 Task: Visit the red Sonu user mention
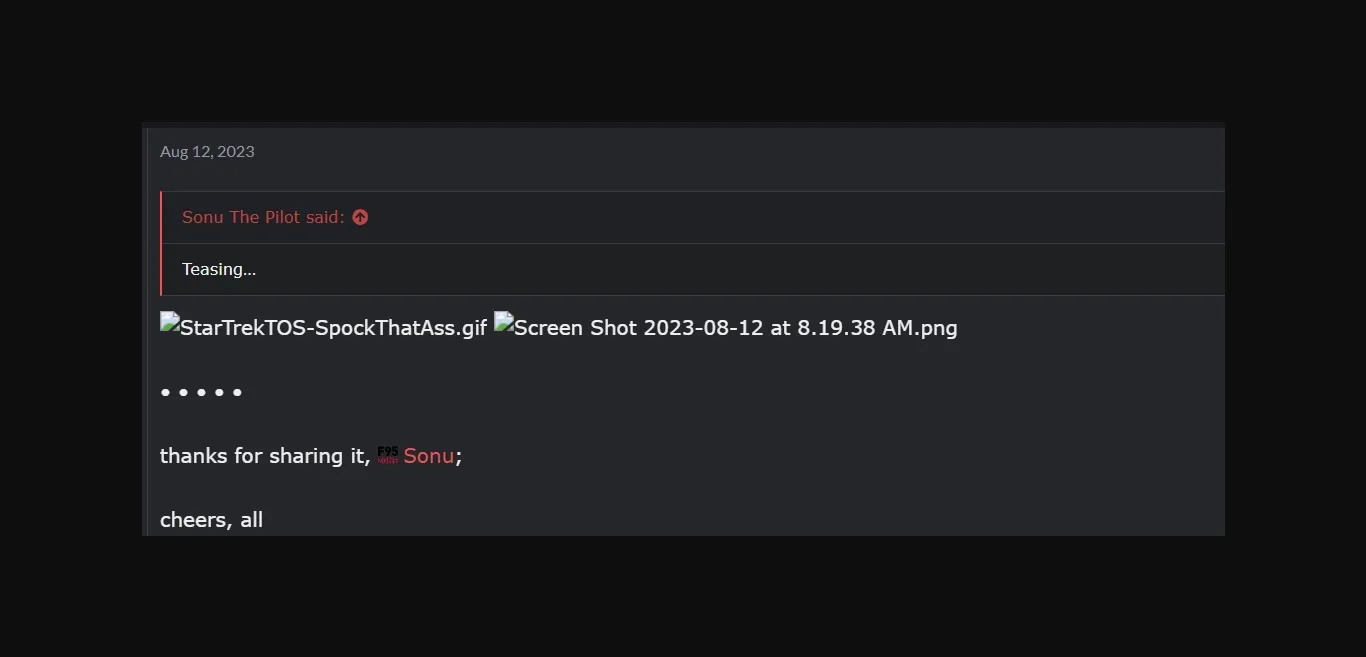429,456
